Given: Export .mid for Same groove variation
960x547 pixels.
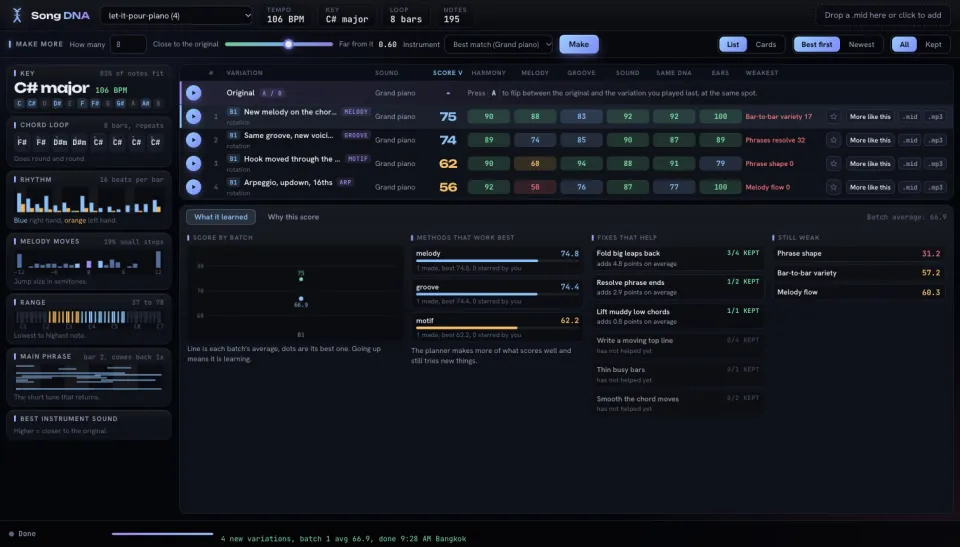Looking at the screenshot, I should pos(910,140).
